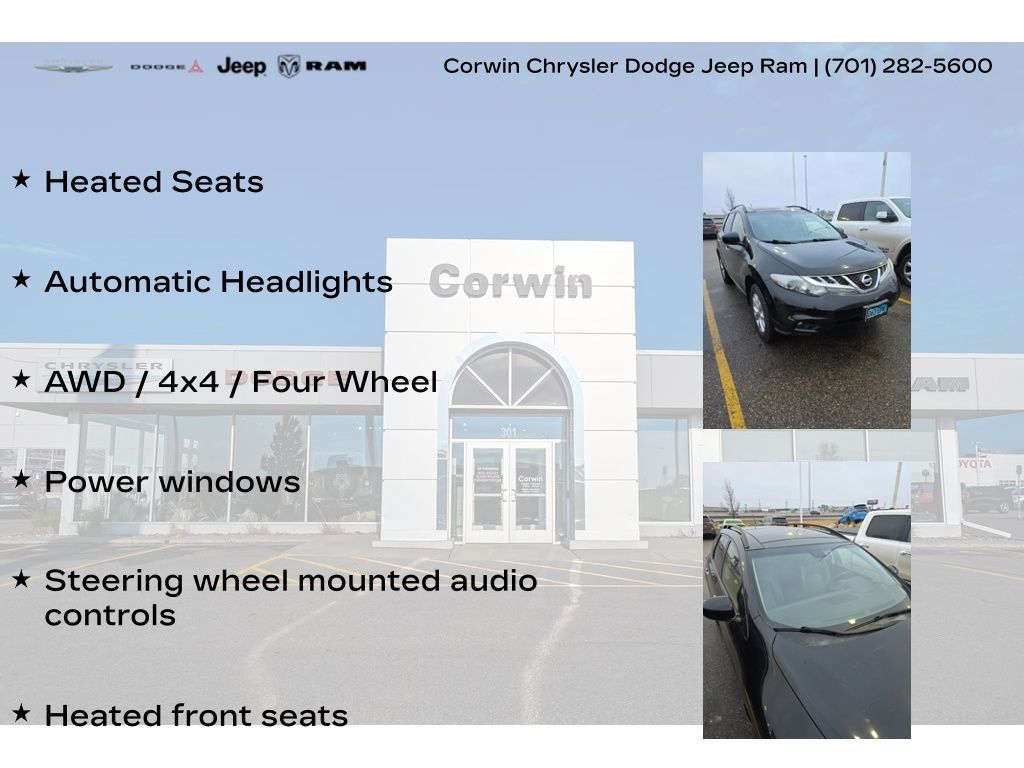Click the Dodge logo in header

(166, 67)
